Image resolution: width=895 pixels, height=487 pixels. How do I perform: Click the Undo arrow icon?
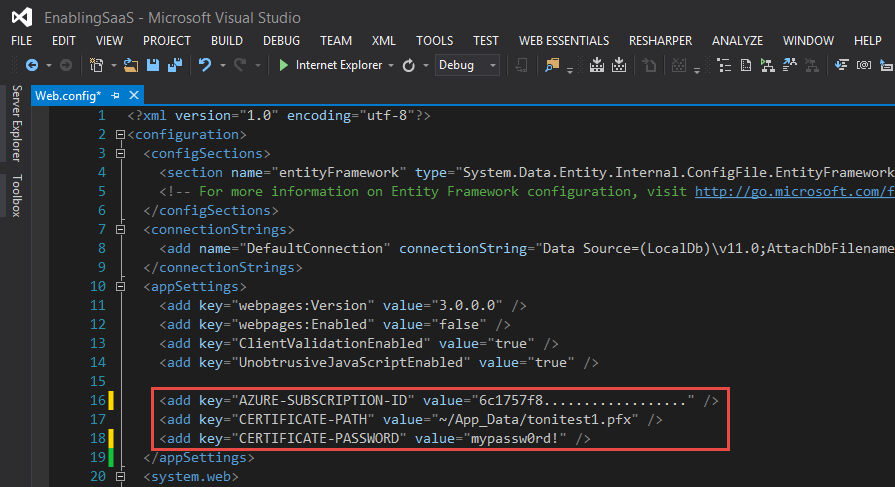205,65
